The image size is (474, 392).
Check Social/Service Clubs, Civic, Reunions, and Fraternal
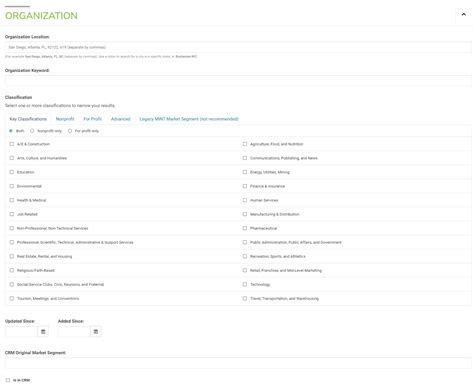click(x=12, y=284)
